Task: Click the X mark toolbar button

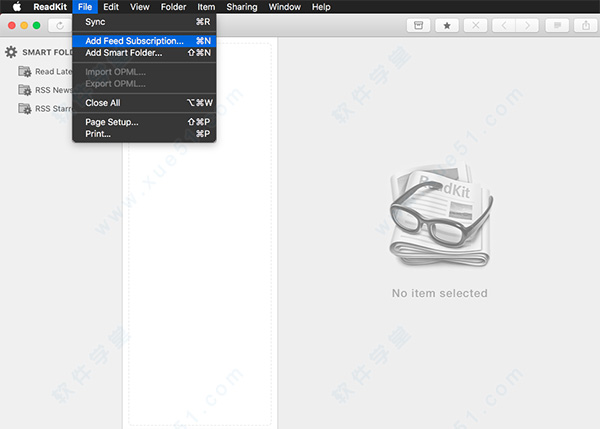Action: tap(475, 26)
